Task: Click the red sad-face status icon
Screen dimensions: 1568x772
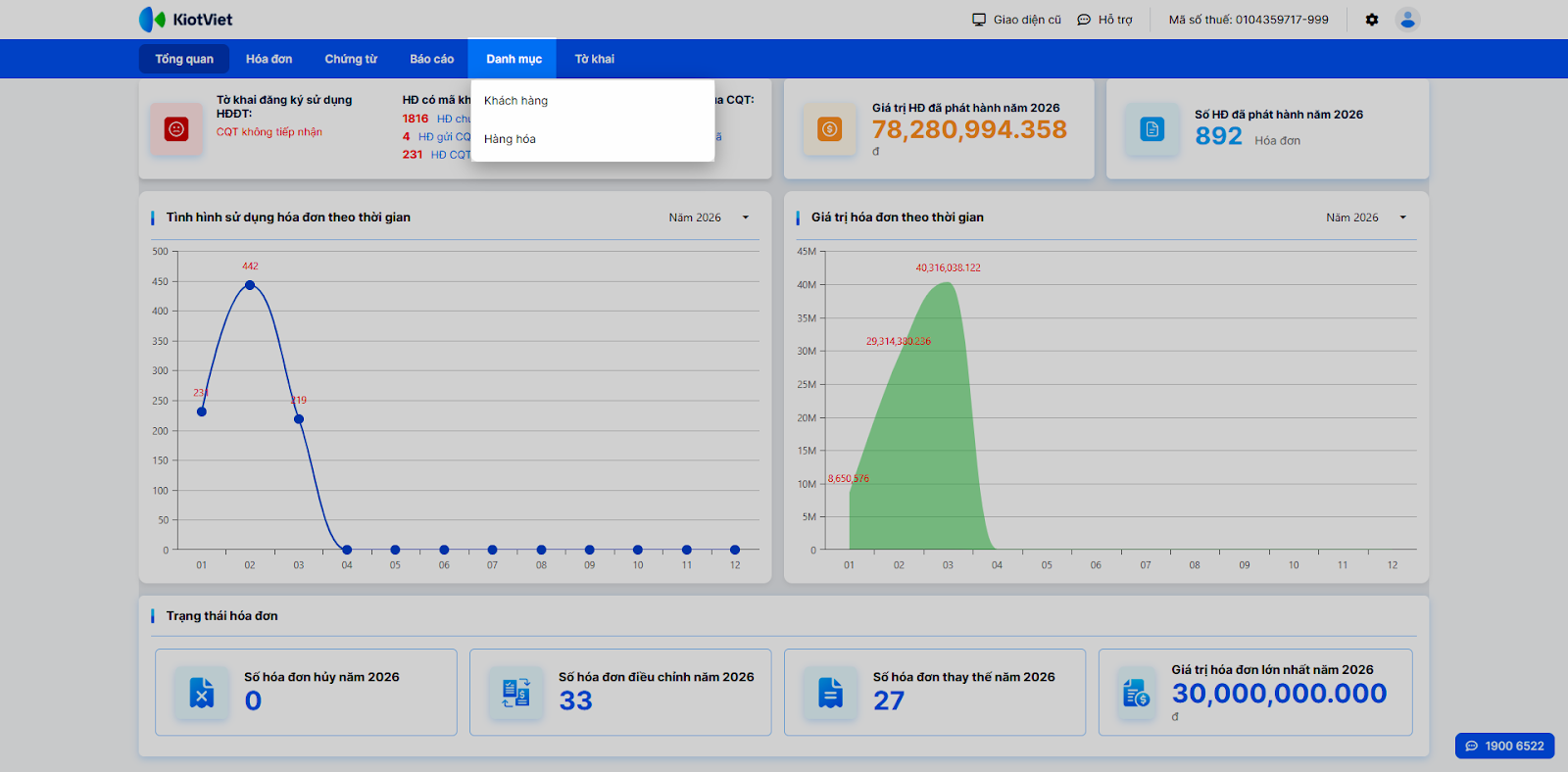Action: [x=176, y=128]
